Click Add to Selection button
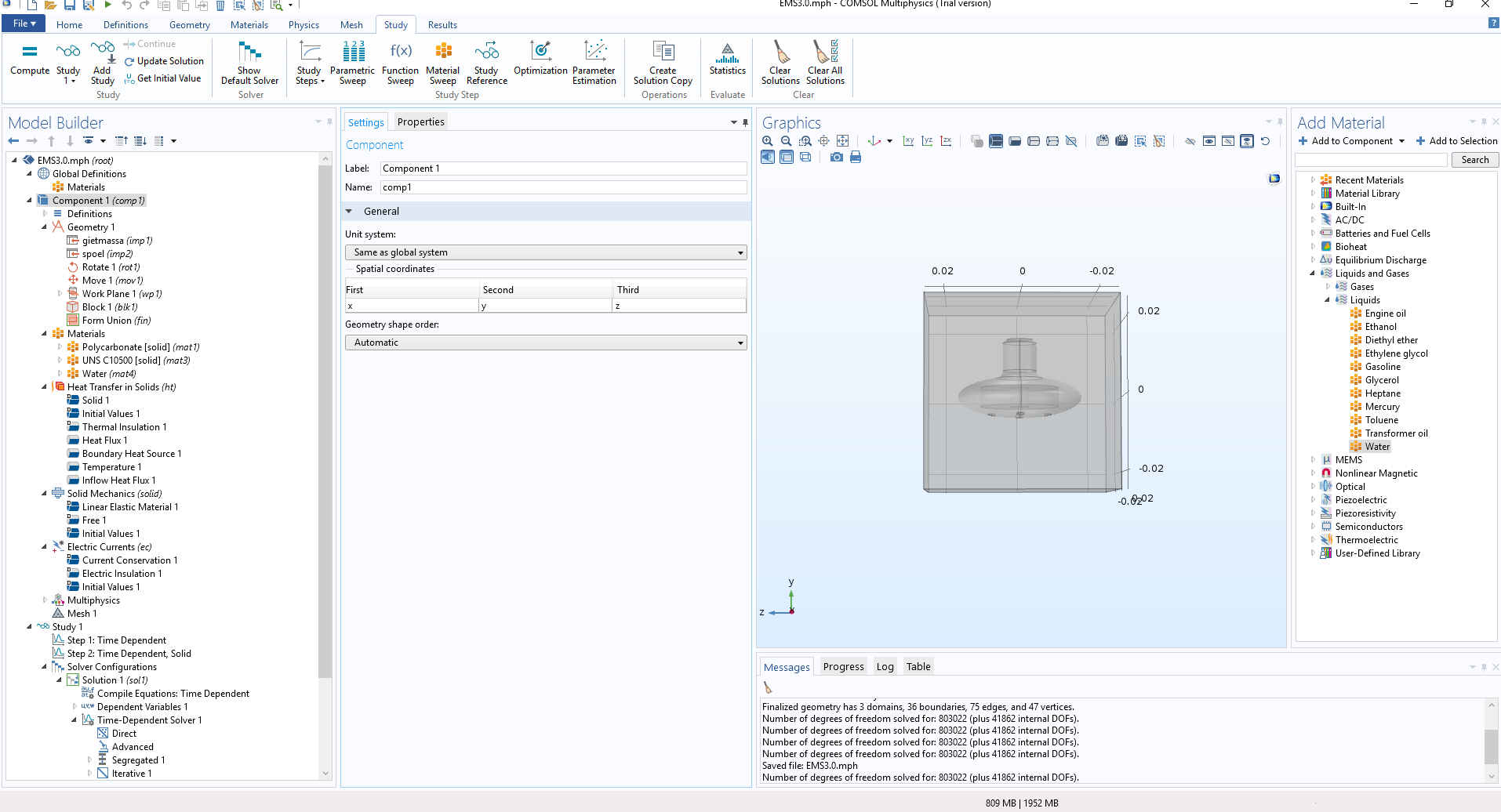Screen dimensions: 1501x812 [1456, 141]
